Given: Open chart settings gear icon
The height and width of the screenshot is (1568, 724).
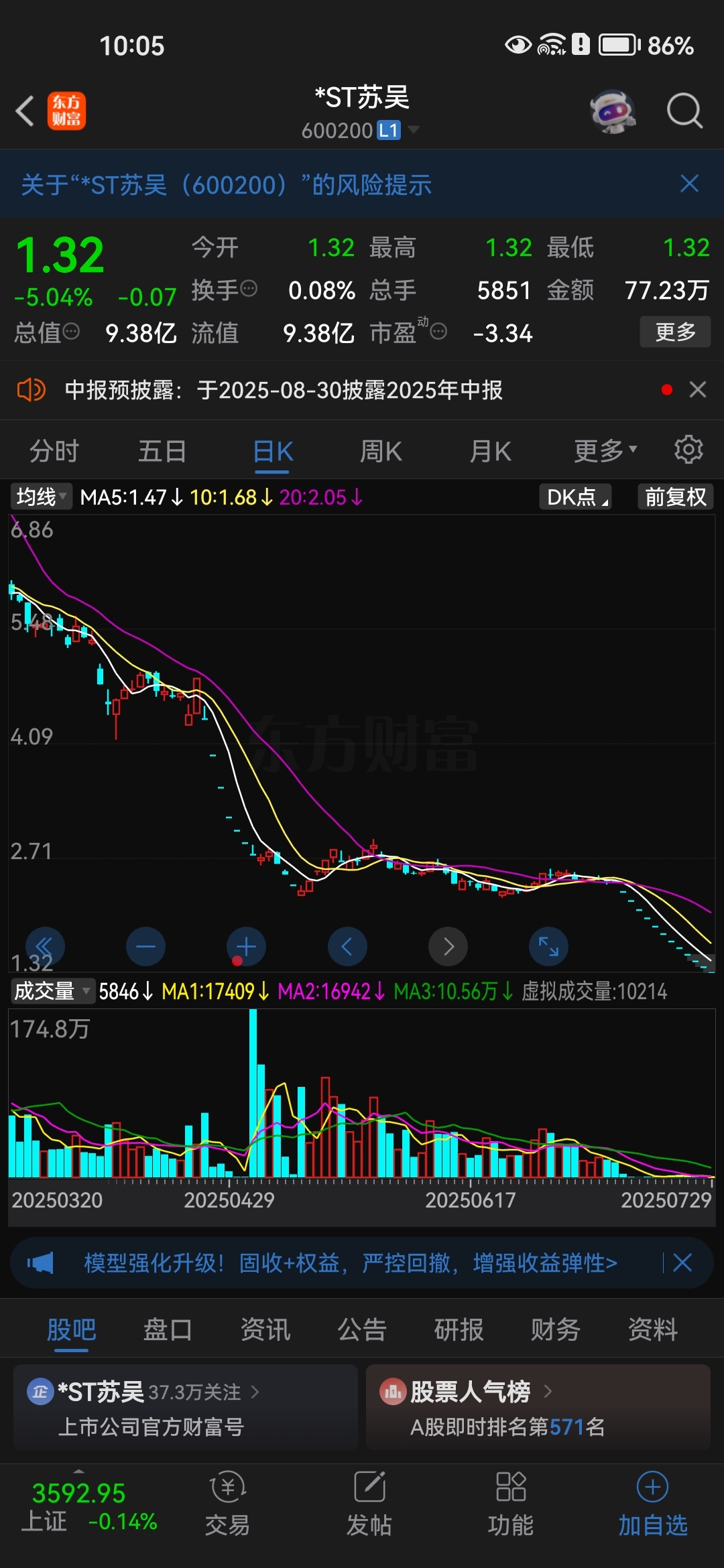Looking at the screenshot, I should [x=688, y=450].
